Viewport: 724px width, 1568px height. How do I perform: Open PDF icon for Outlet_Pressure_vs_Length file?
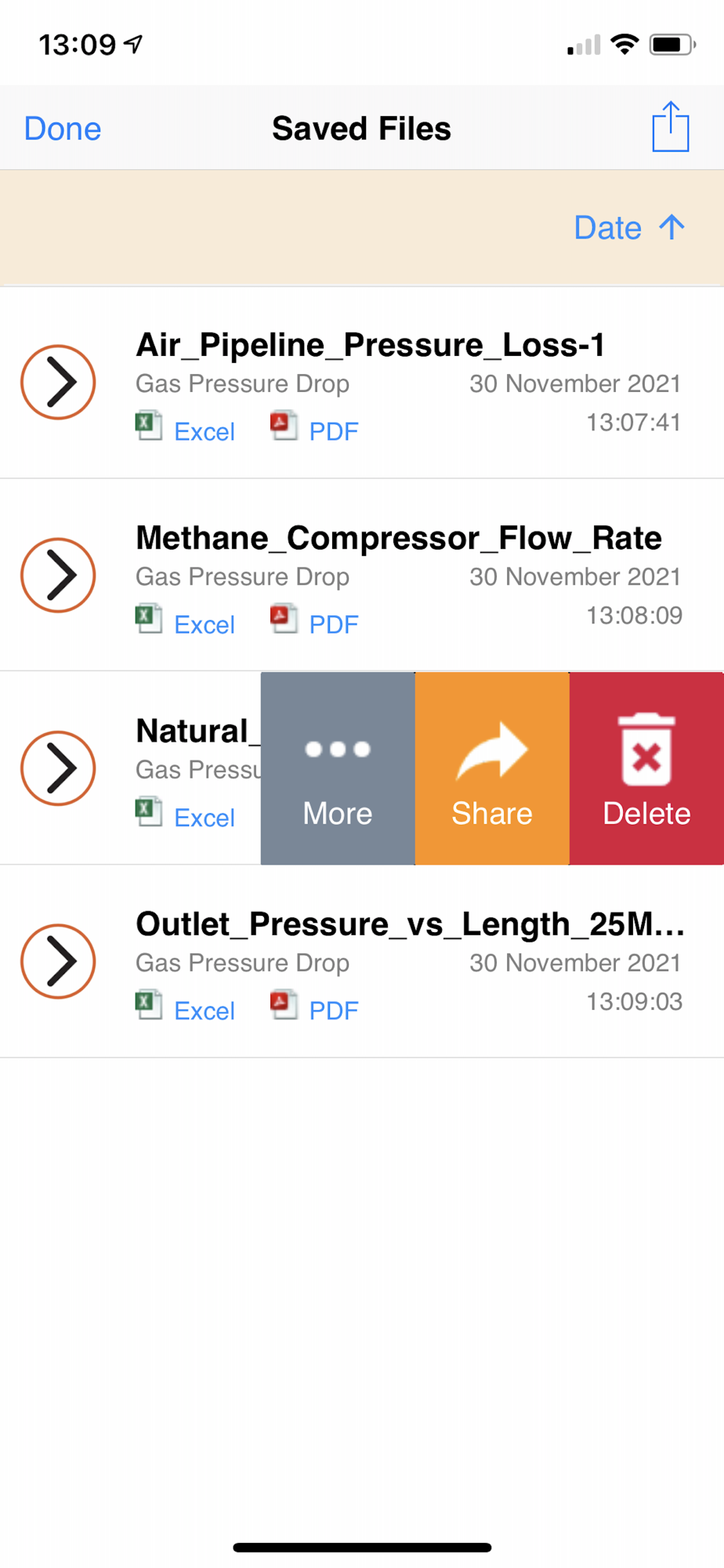284,1004
